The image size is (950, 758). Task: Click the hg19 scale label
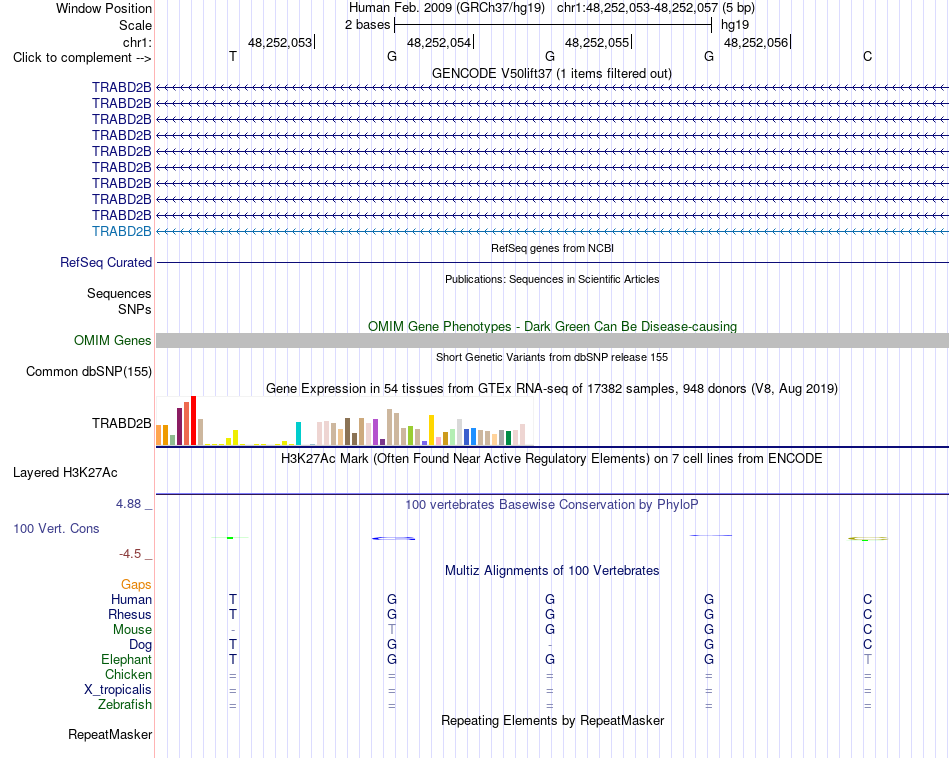(735, 25)
